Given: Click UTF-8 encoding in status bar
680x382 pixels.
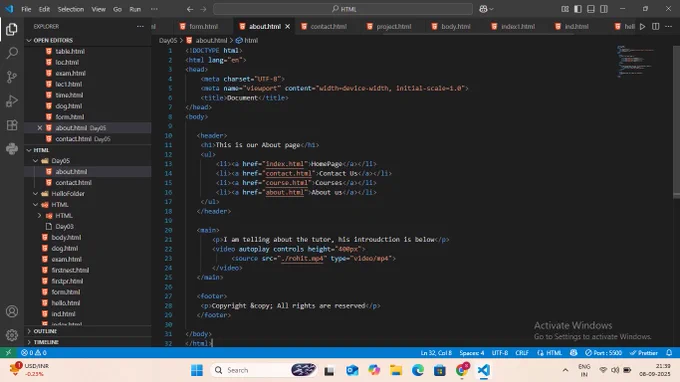Looking at the screenshot, I should click(500, 353).
